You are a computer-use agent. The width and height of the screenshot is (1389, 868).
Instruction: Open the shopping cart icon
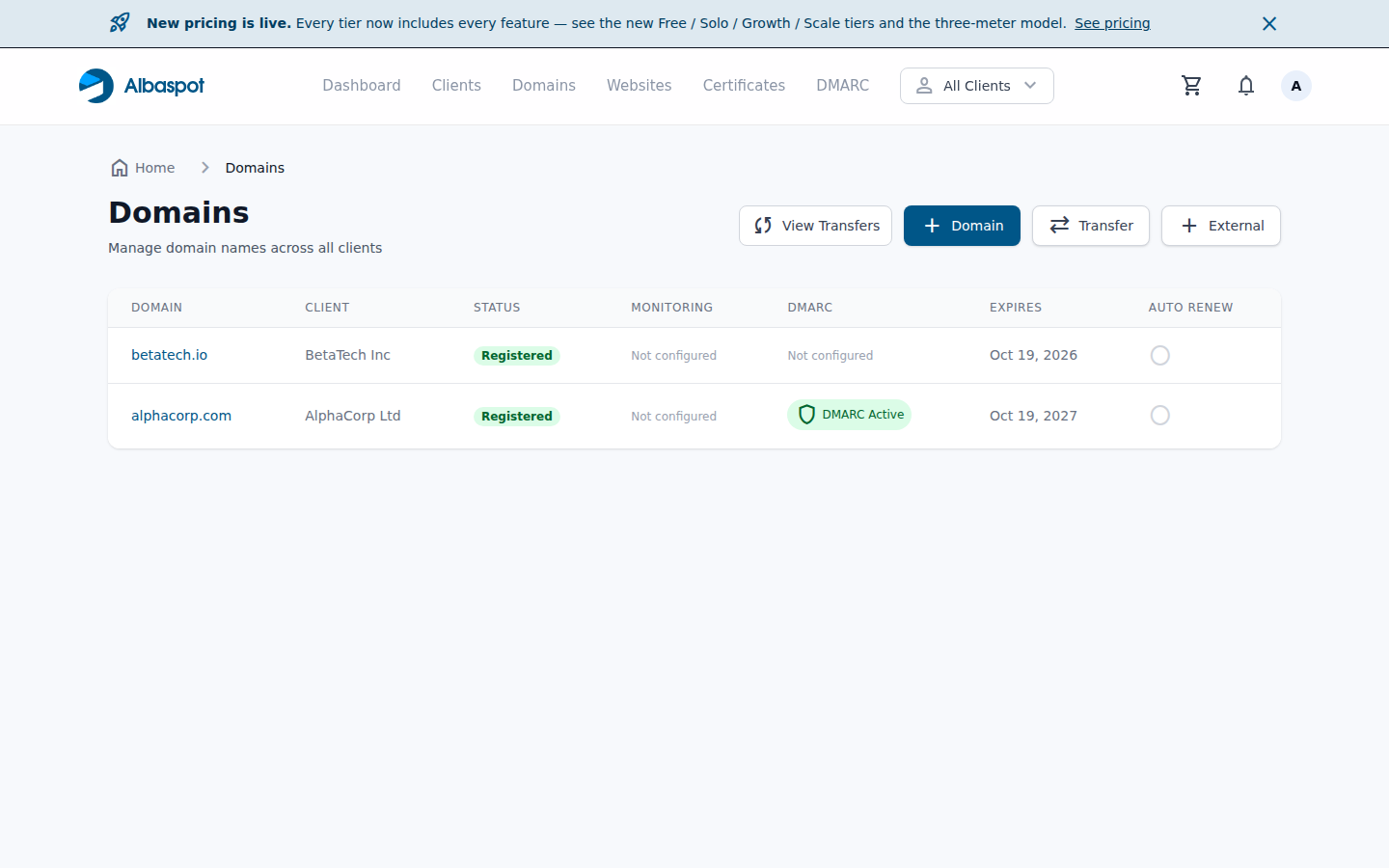click(x=1191, y=86)
